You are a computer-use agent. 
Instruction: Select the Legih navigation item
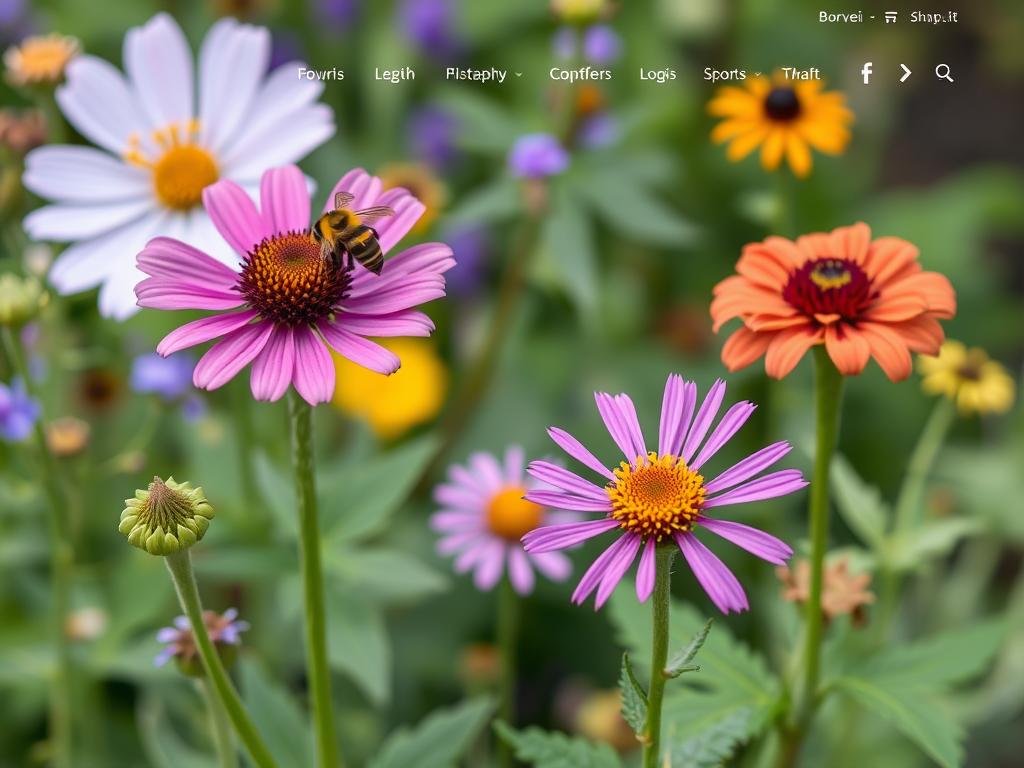click(394, 74)
